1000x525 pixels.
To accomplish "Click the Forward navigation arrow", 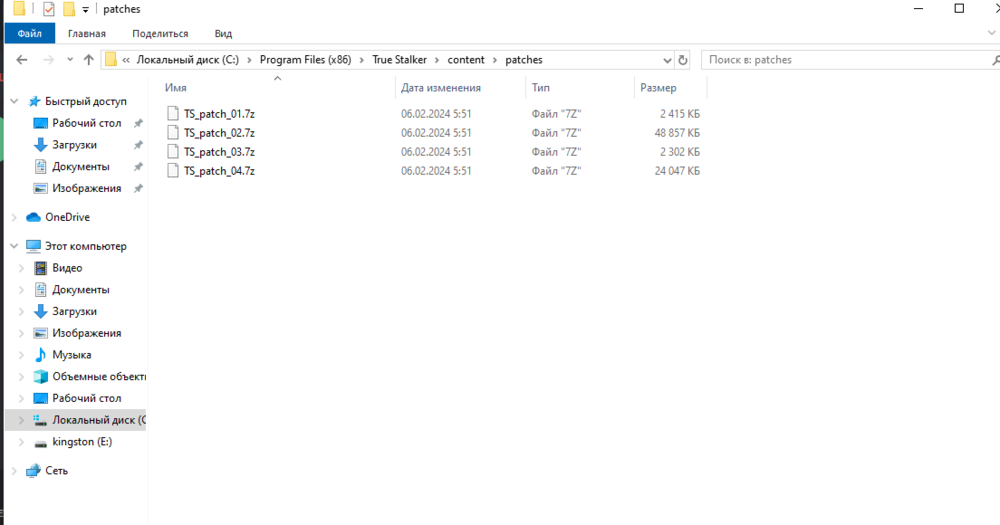I will 48,60.
